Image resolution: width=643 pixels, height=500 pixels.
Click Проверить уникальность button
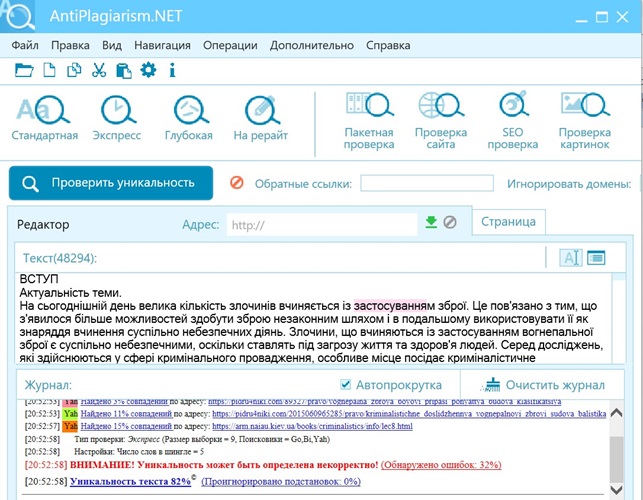point(111,183)
